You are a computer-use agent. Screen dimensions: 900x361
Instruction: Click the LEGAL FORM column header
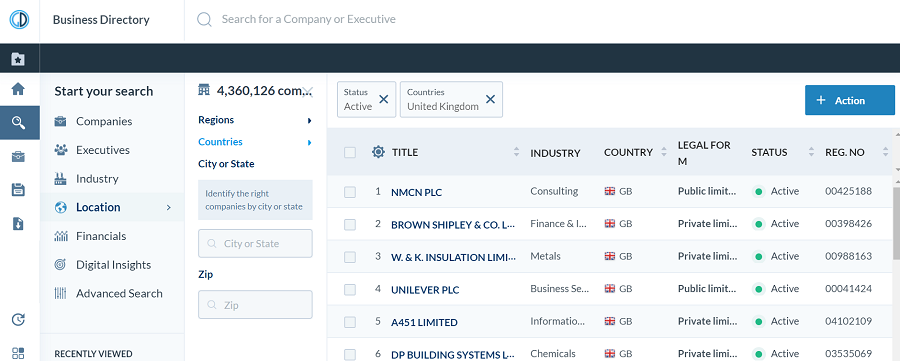pos(704,153)
